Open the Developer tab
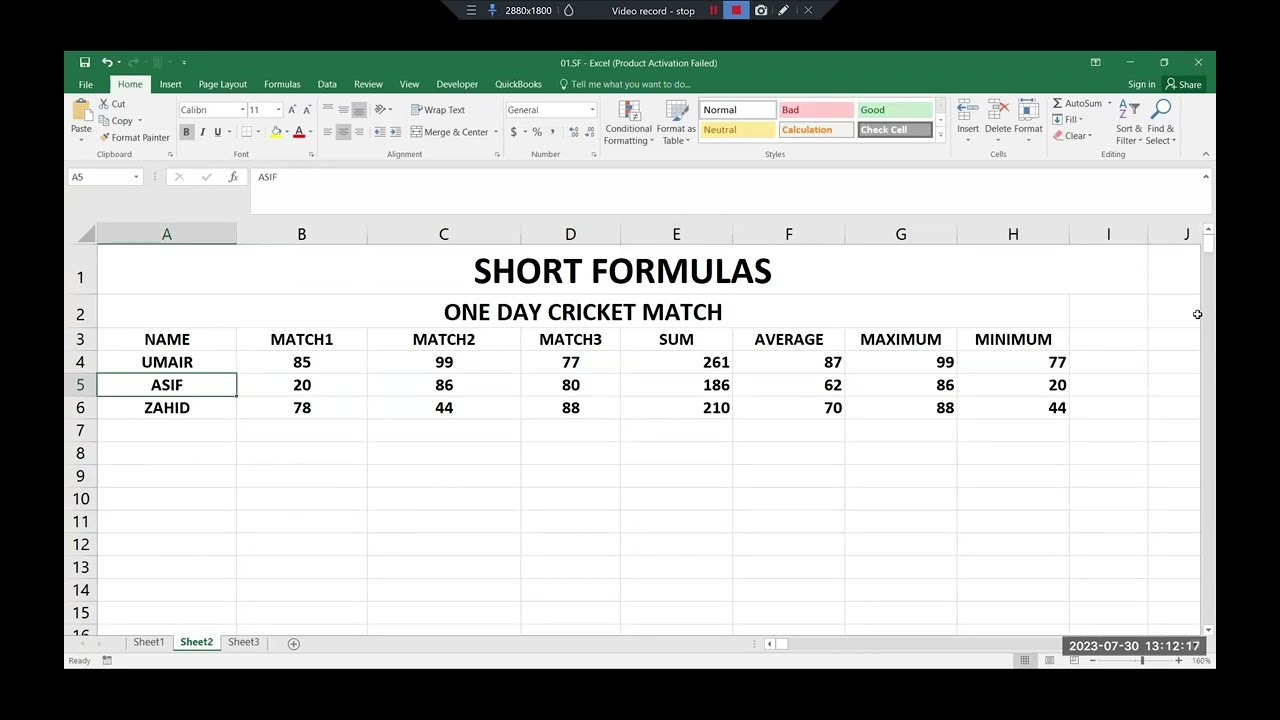This screenshot has height=720, width=1280. coord(457,84)
